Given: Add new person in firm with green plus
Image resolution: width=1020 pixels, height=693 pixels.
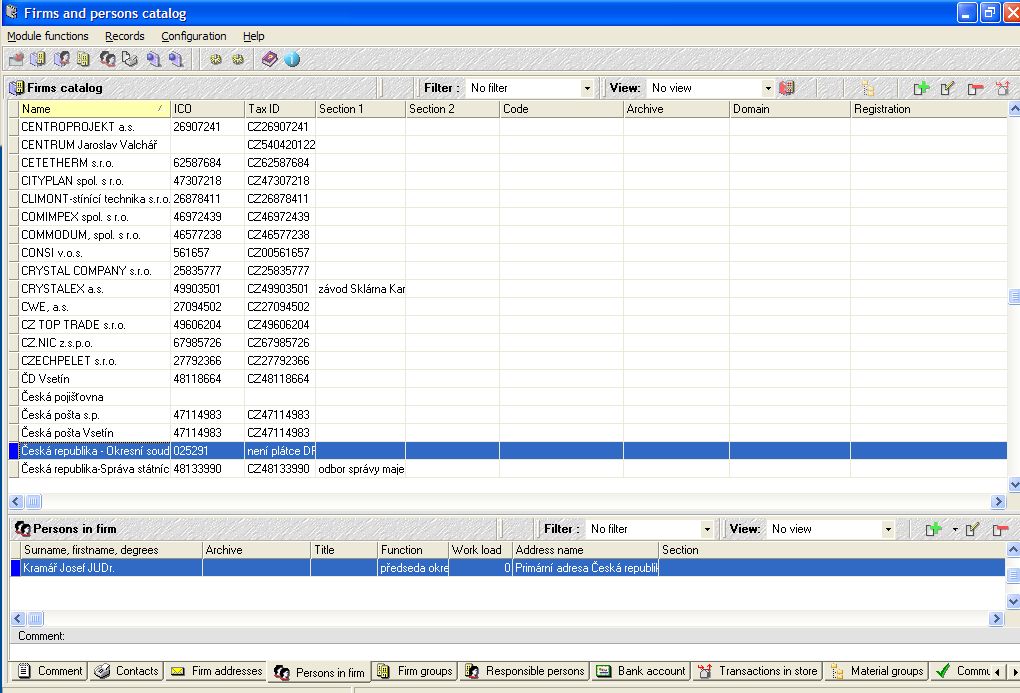Looking at the screenshot, I should 933,529.
